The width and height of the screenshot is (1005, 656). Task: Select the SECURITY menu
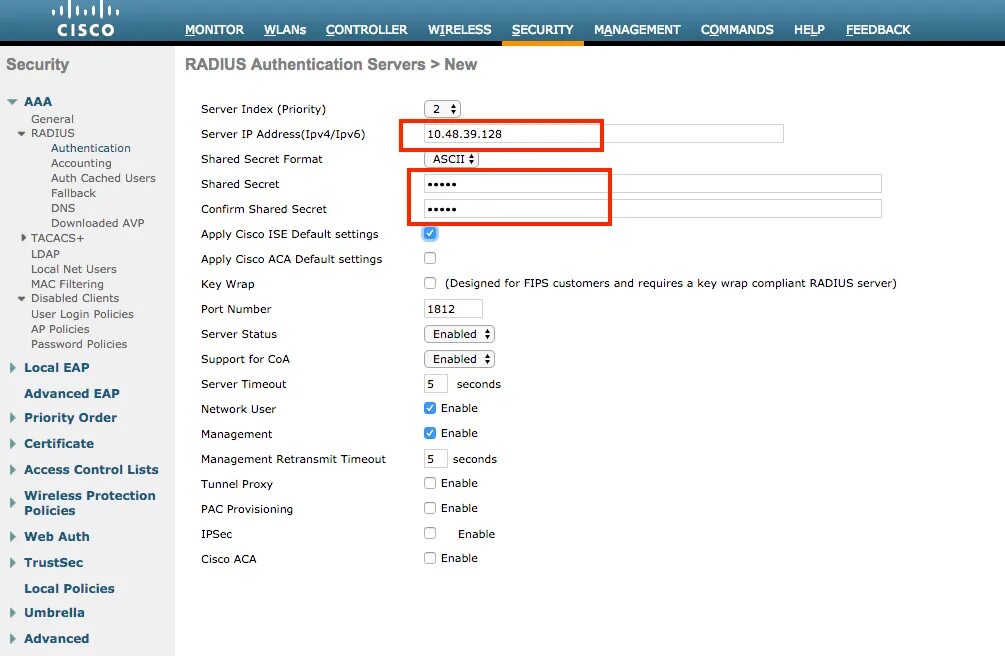pyautogui.click(x=542, y=29)
